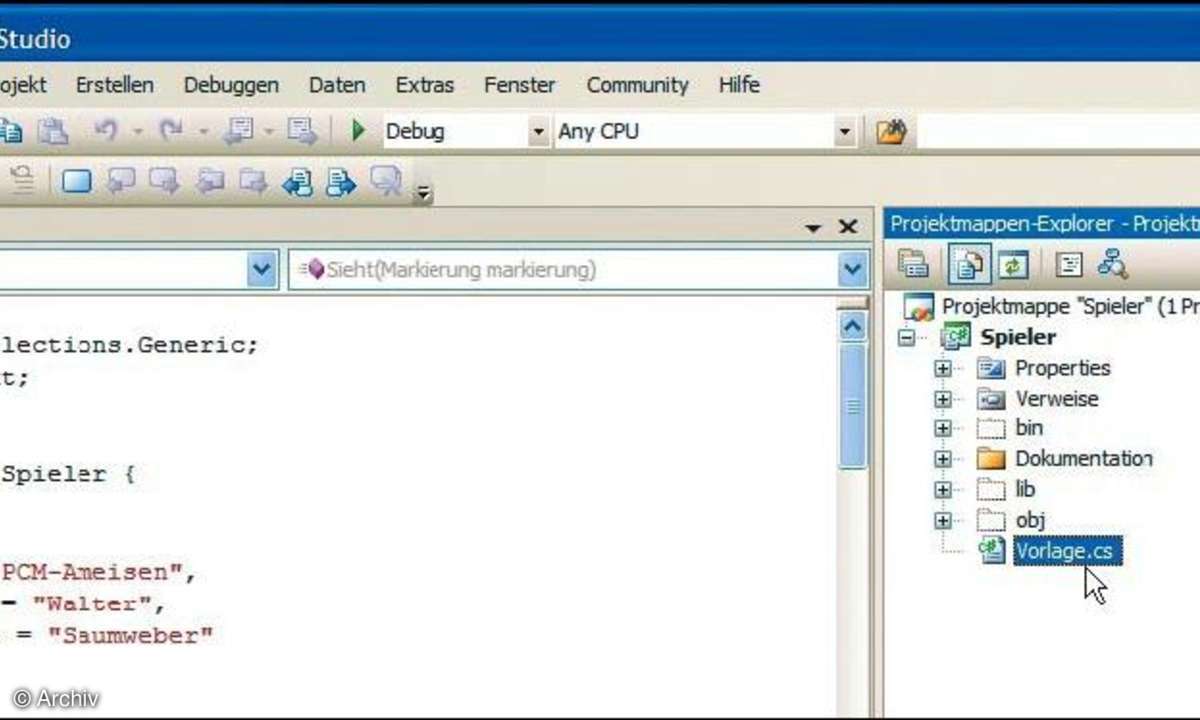Open the Extras menu

(424, 85)
